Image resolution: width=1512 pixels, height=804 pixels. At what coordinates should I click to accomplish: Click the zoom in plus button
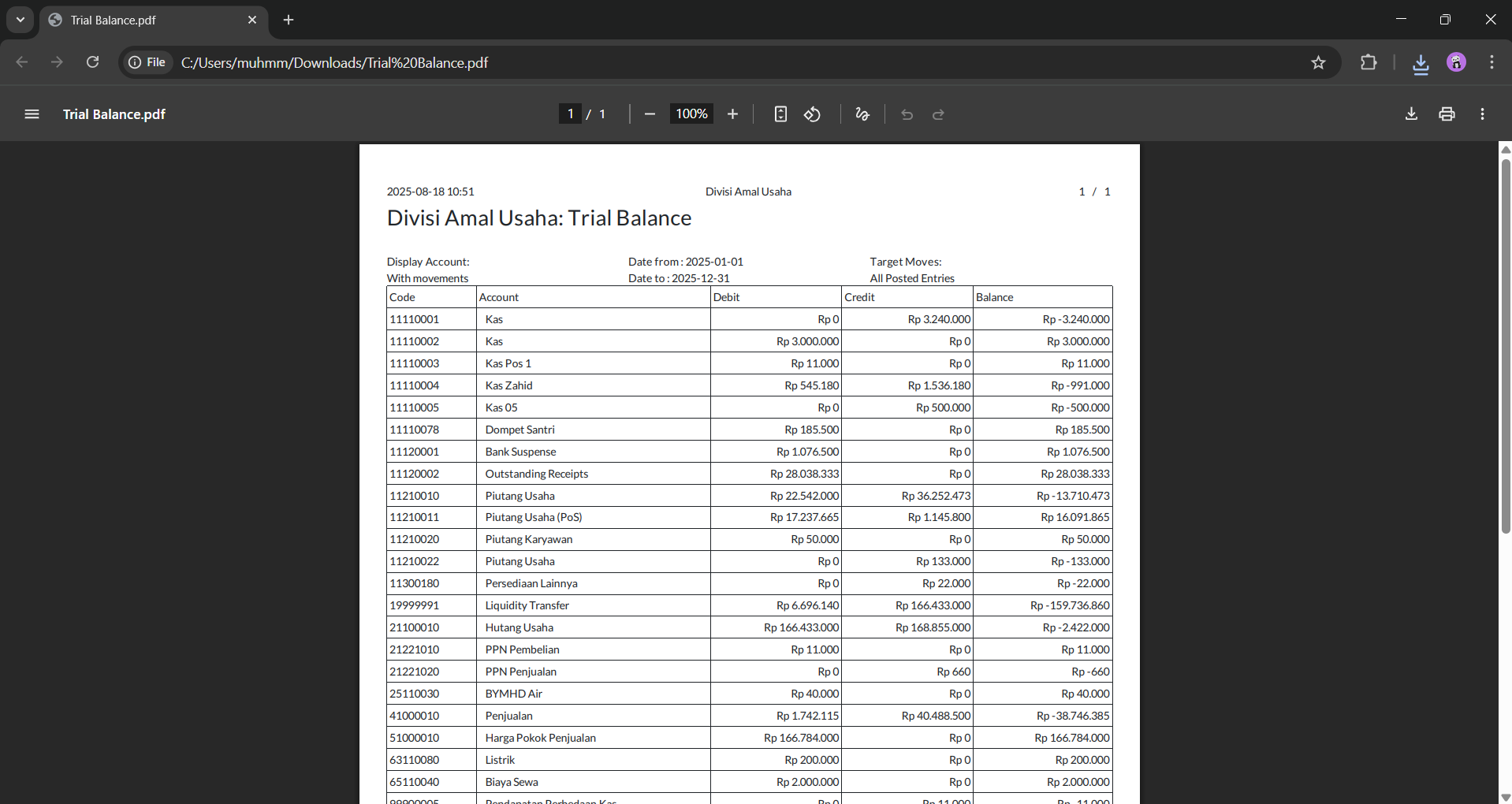coord(732,114)
